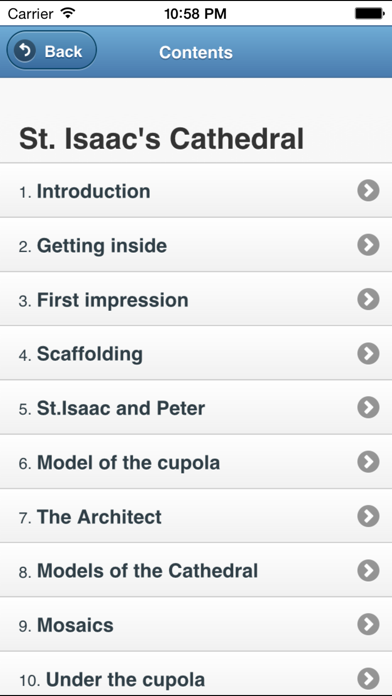Open St.Isaac and Peter item
This screenshot has width=392, height=696.
pos(196,407)
